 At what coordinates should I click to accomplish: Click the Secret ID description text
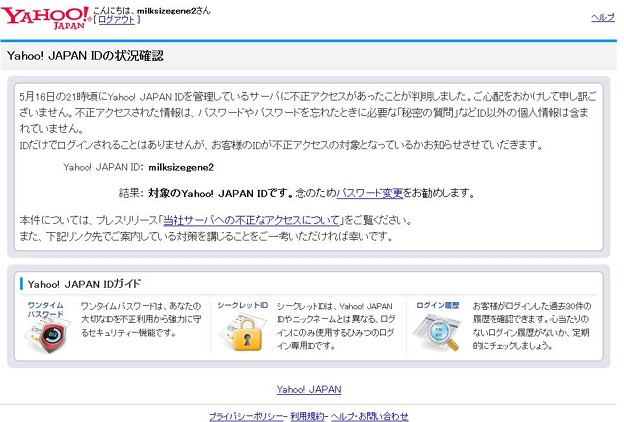click(336, 326)
